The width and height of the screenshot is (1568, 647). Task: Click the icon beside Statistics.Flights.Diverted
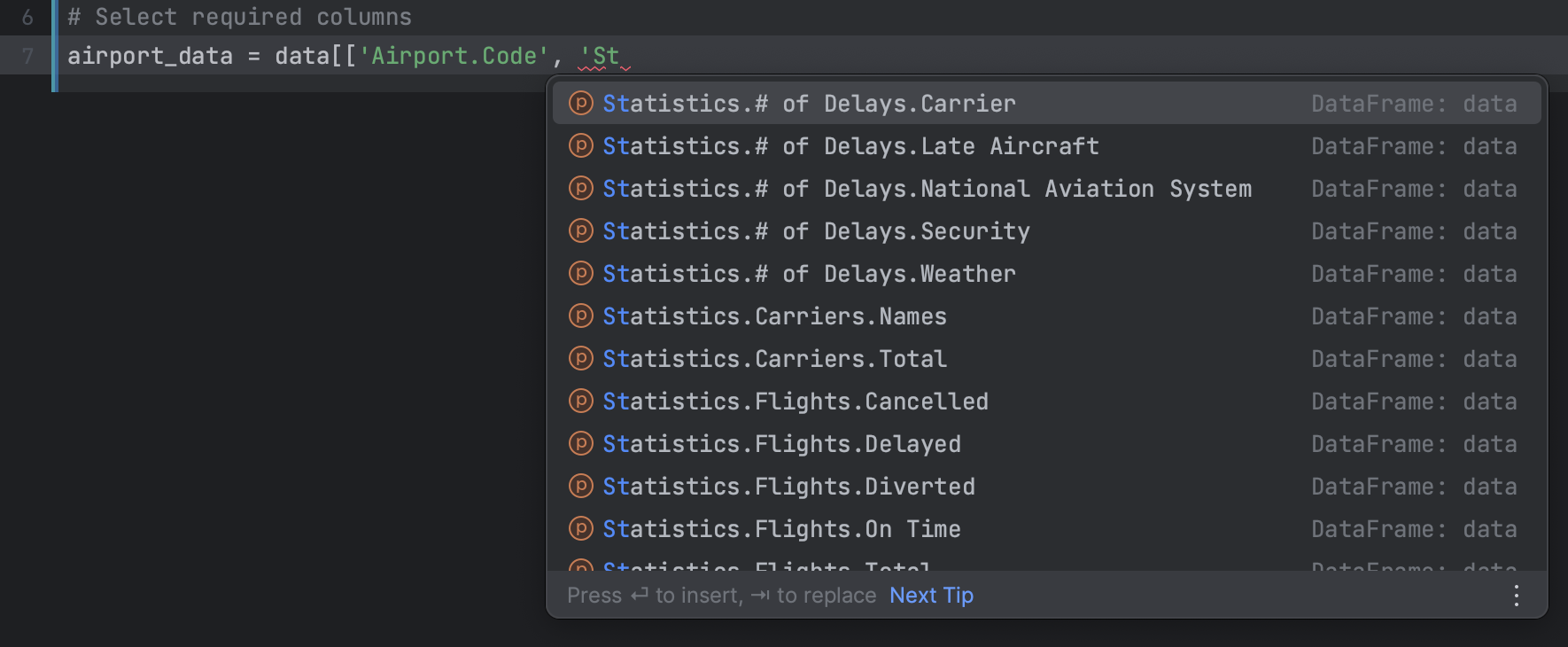point(580,487)
